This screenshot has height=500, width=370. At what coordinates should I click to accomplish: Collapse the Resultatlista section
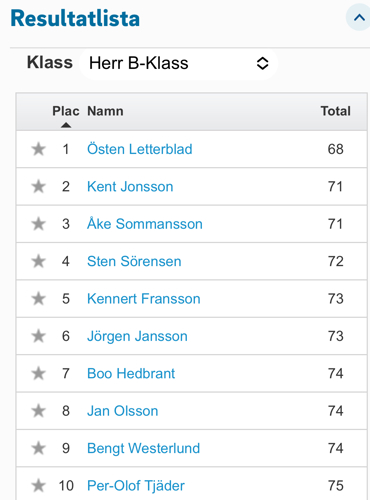pyautogui.click(x=359, y=17)
